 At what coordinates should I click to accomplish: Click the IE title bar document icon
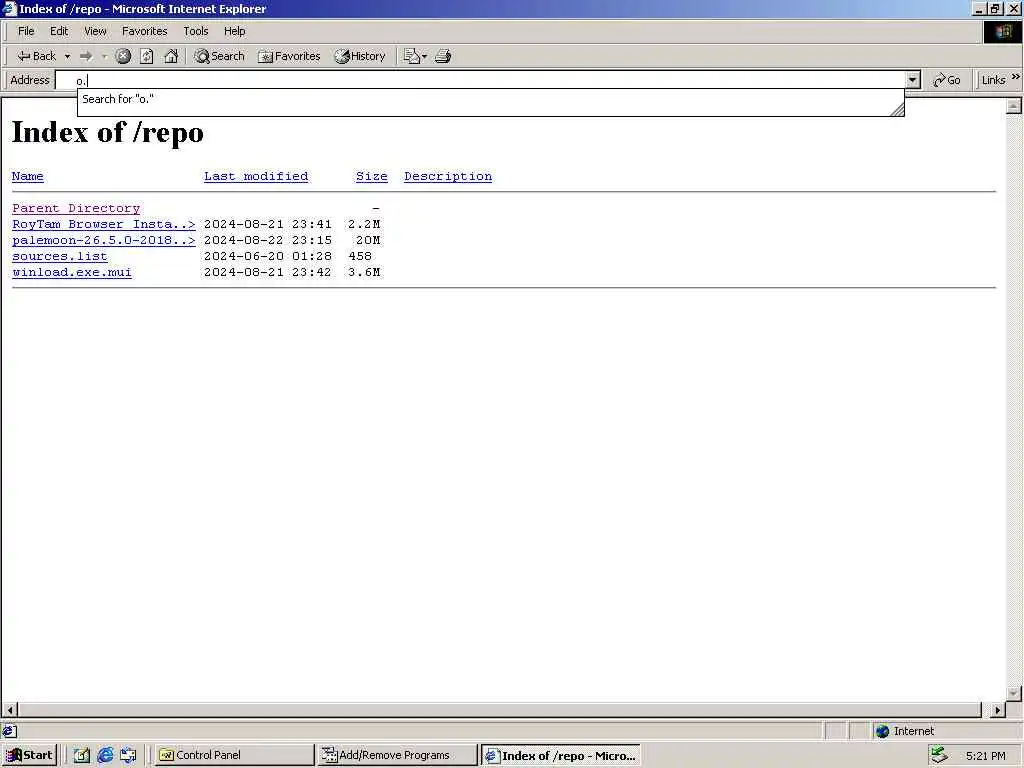9,9
